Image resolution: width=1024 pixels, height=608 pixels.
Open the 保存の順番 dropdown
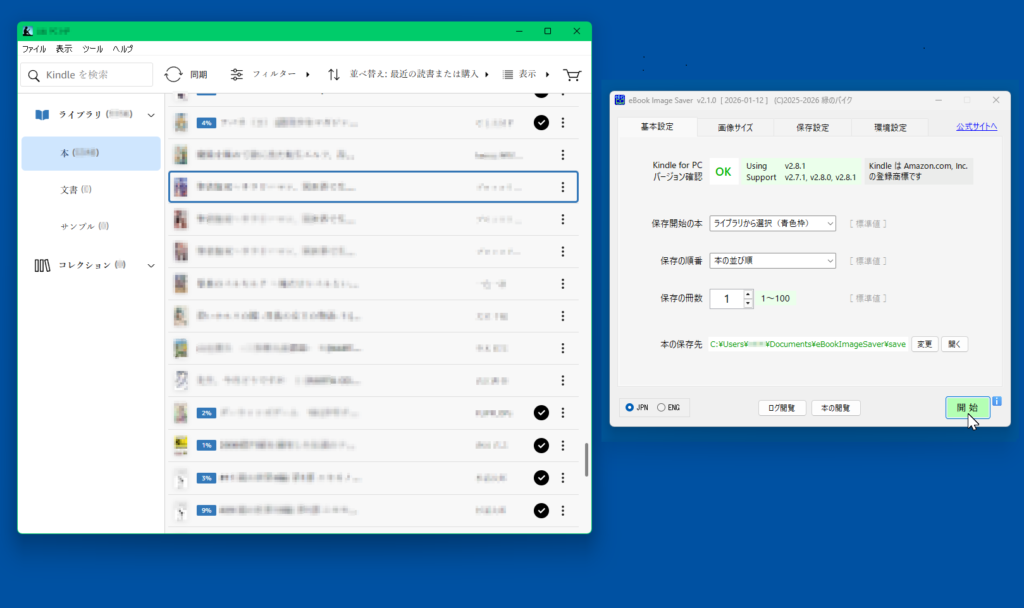(772, 261)
